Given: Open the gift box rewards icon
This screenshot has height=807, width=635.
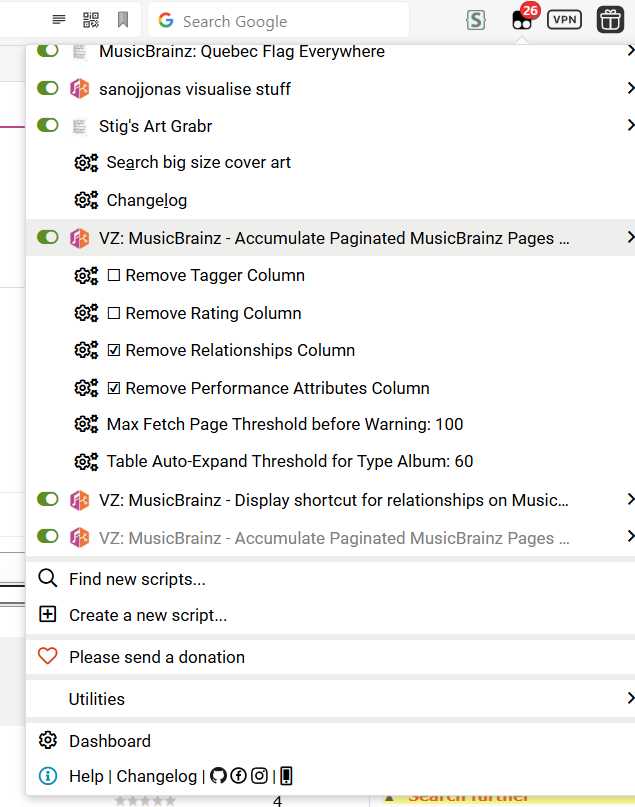Looking at the screenshot, I should click(x=610, y=20).
